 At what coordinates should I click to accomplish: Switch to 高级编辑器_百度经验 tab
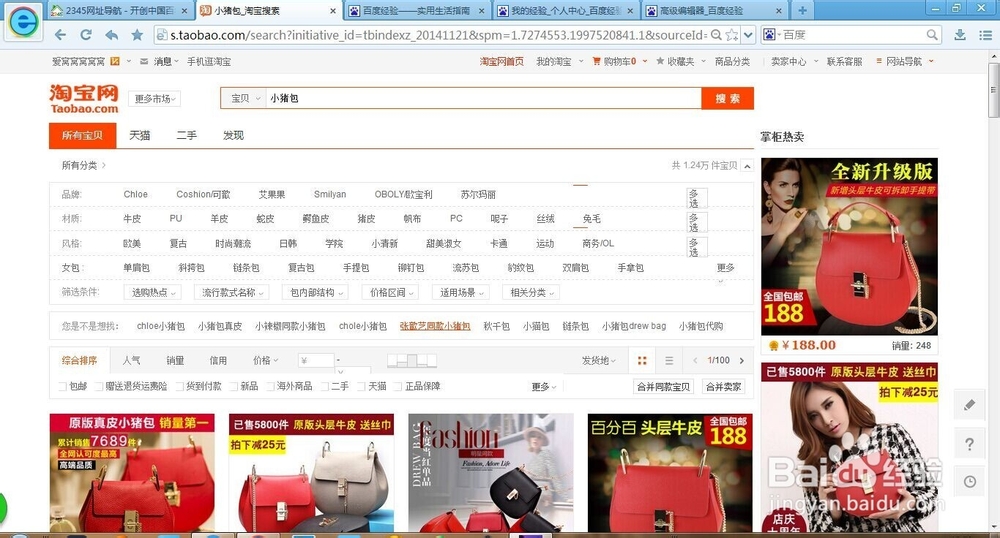(x=714, y=11)
